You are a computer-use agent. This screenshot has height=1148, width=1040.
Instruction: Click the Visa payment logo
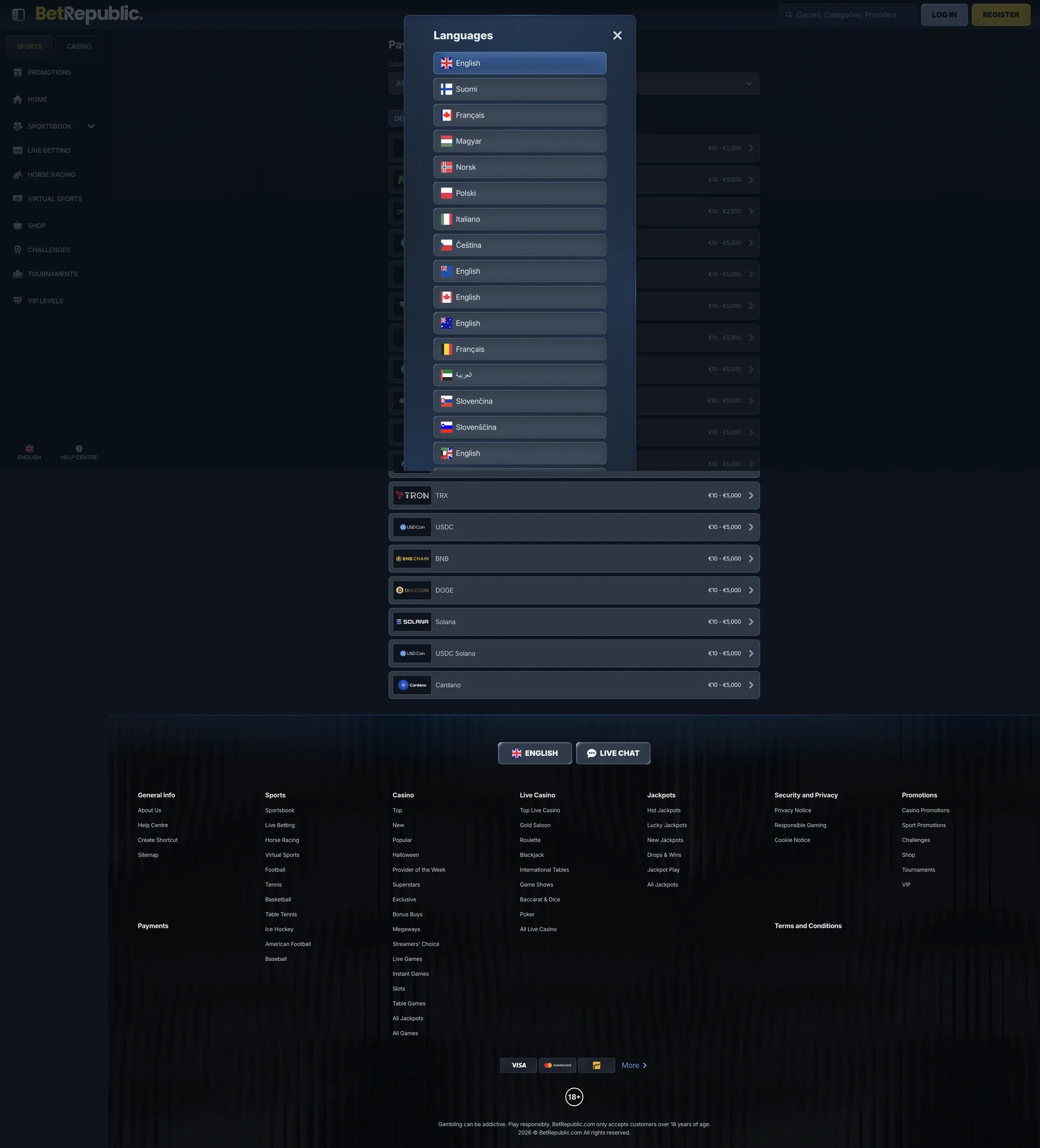518,1066
